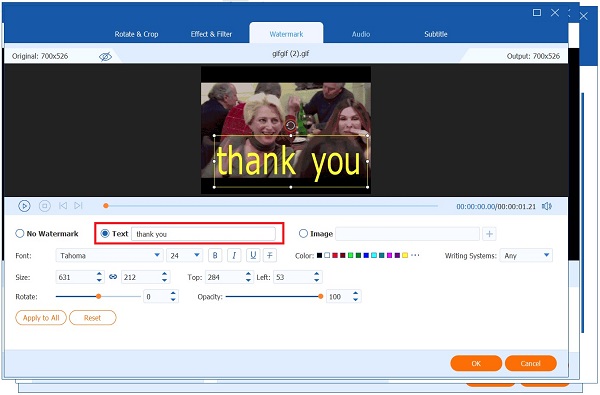Maximize the edit window
Screen dimensions: 600x395
537,13
